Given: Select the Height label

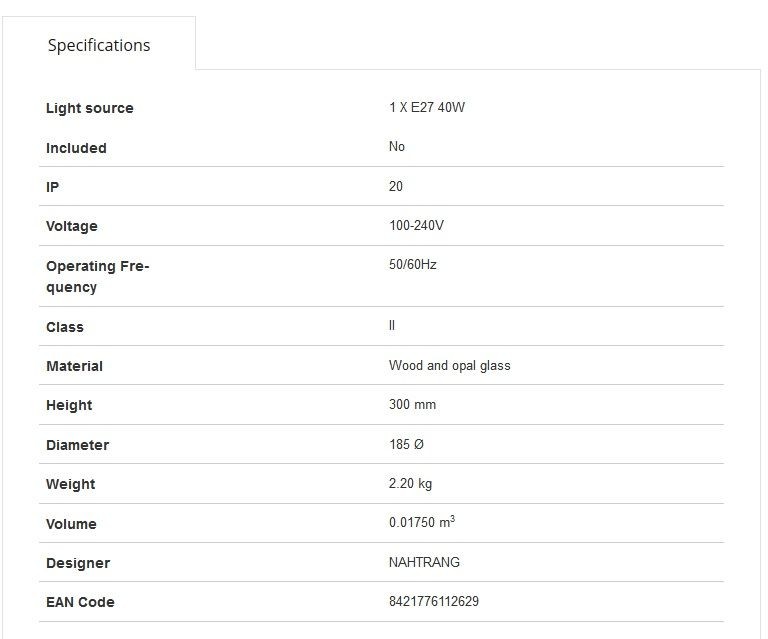Looking at the screenshot, I should point(69,405).
